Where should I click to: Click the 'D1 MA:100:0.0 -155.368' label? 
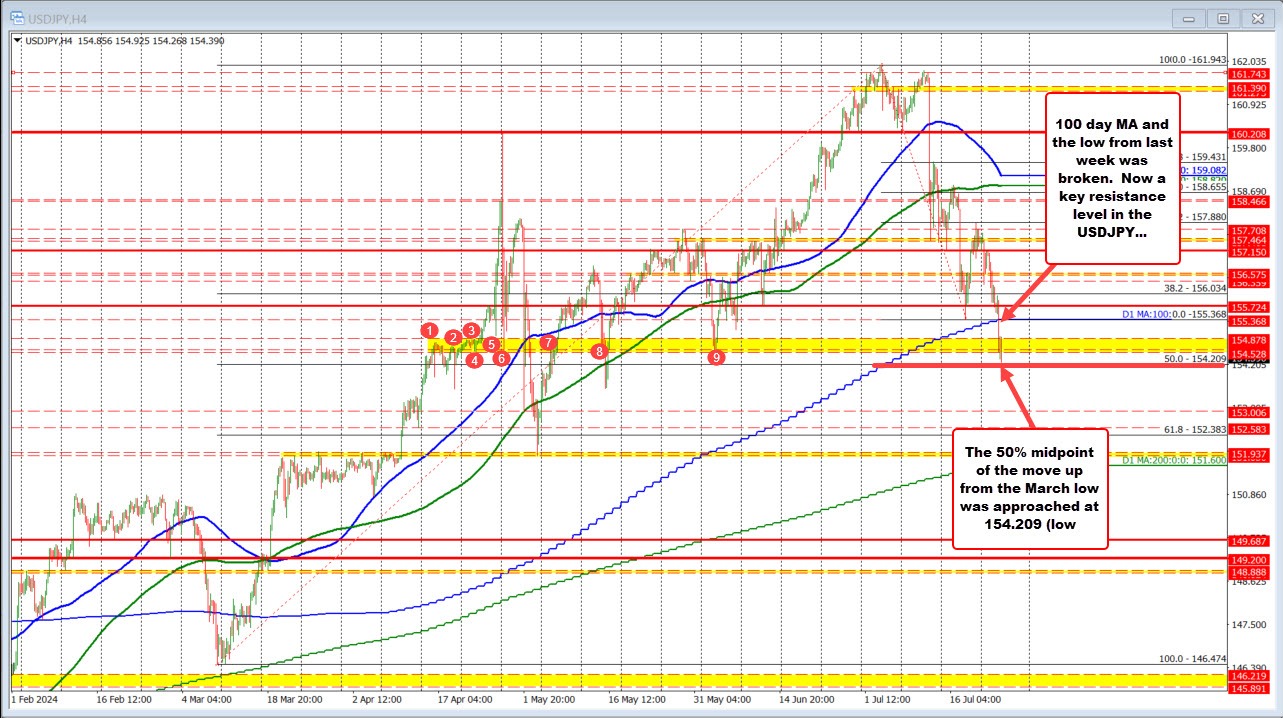[1172, 314]
